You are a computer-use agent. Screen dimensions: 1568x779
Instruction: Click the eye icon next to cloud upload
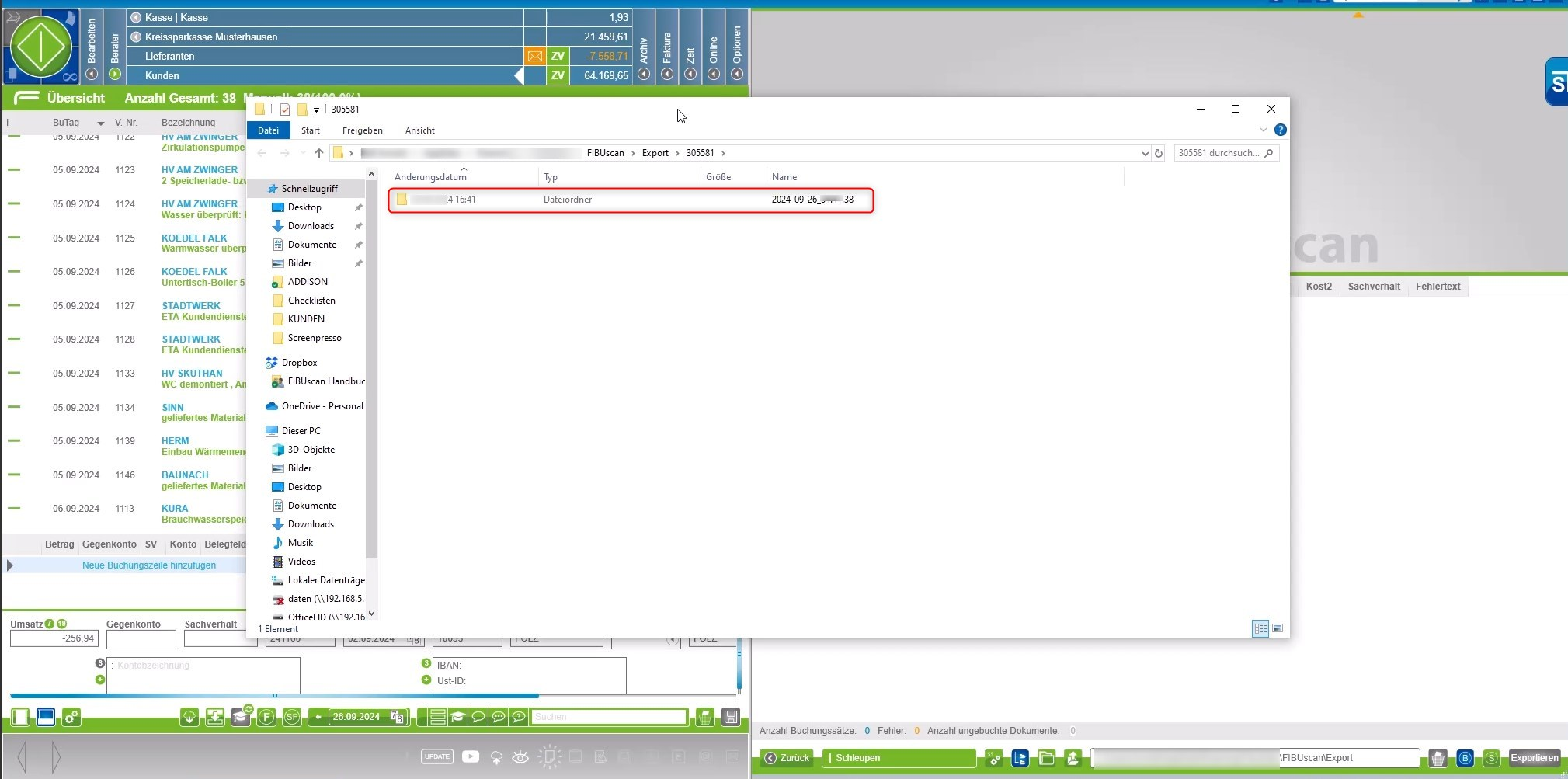click(520, 757)
